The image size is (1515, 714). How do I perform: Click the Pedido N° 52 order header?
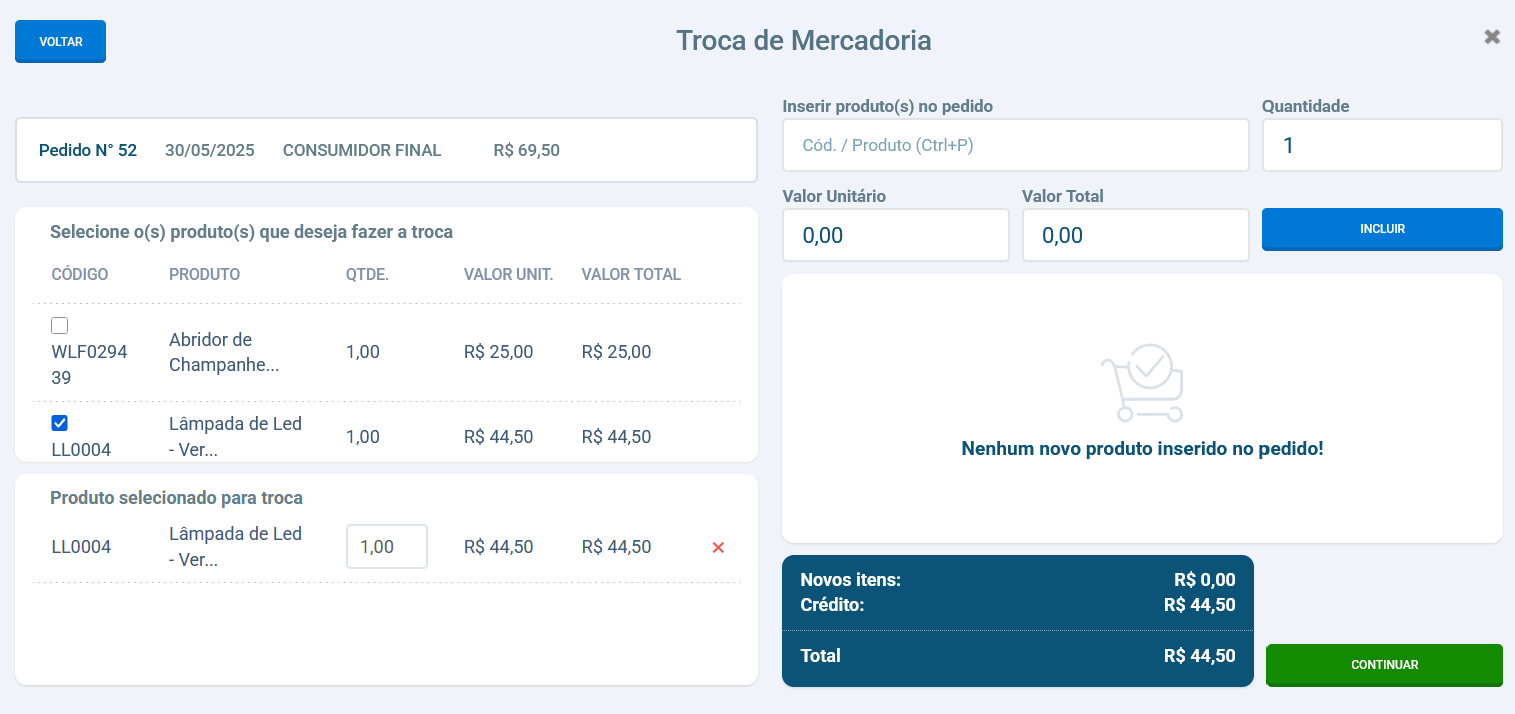(88, 151)
